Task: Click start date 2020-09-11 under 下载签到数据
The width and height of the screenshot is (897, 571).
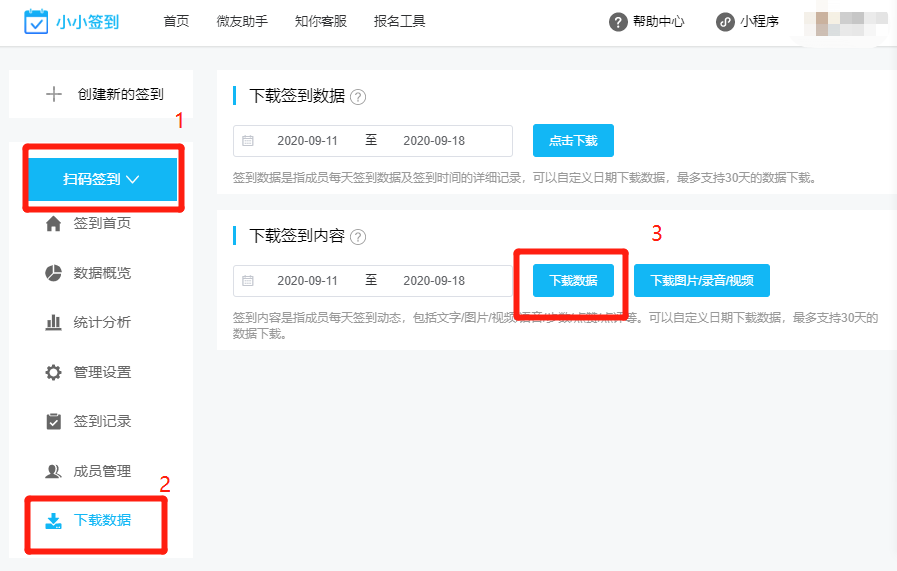Action: tap(307, 141)
